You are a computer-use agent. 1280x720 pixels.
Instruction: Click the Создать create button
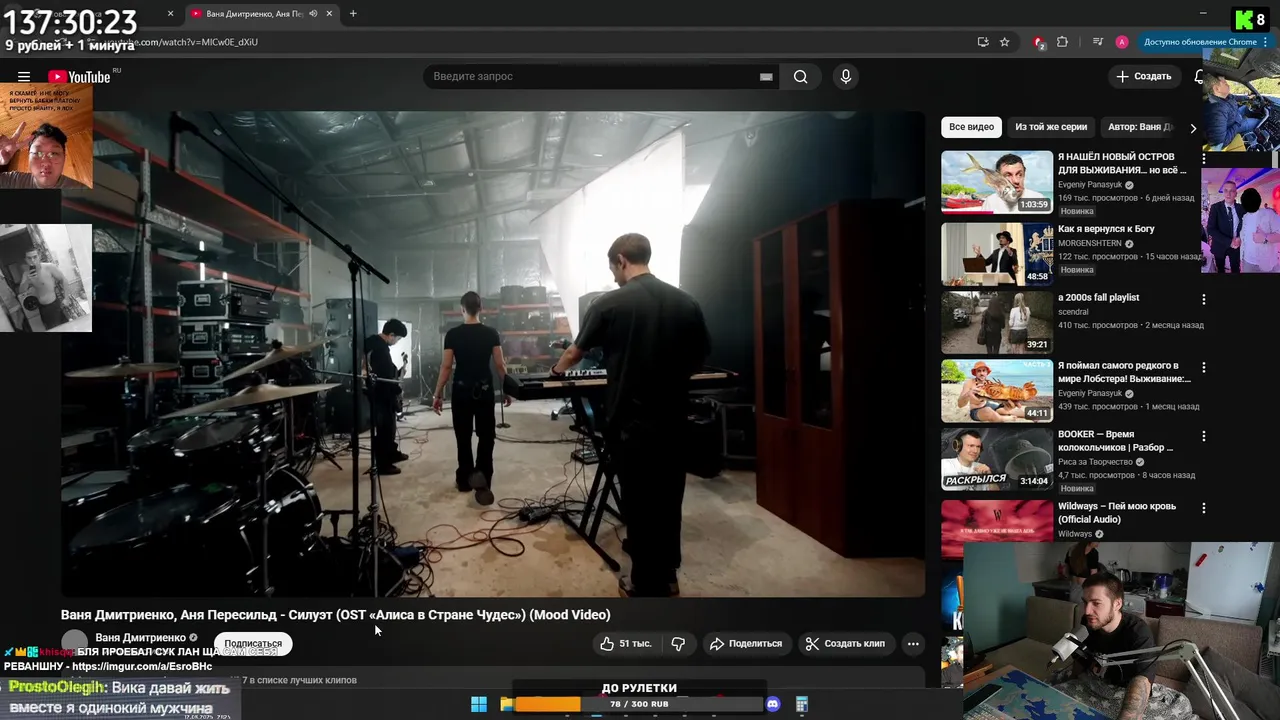pos(1143,77)
